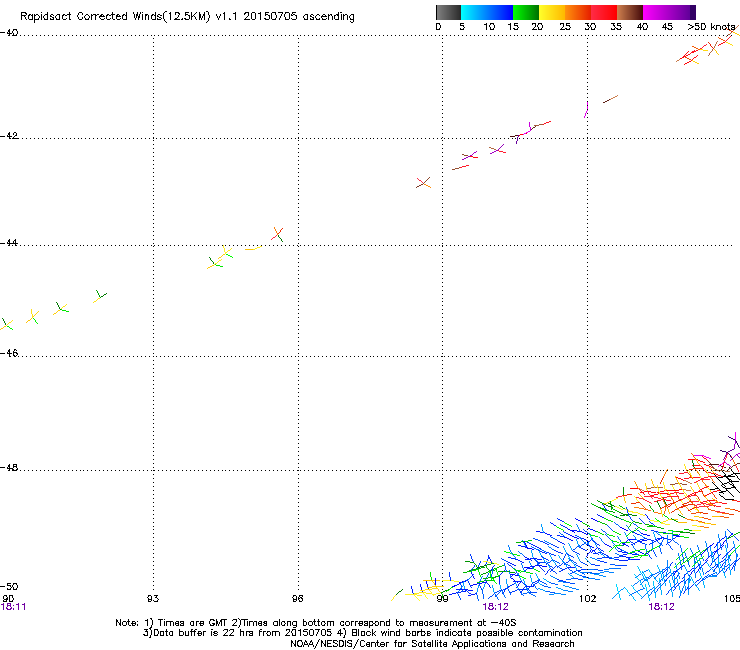Screen dimensions: 740x650
Task: Click the '18:12' time label right of 102
Action: click(x=661, y=607)
